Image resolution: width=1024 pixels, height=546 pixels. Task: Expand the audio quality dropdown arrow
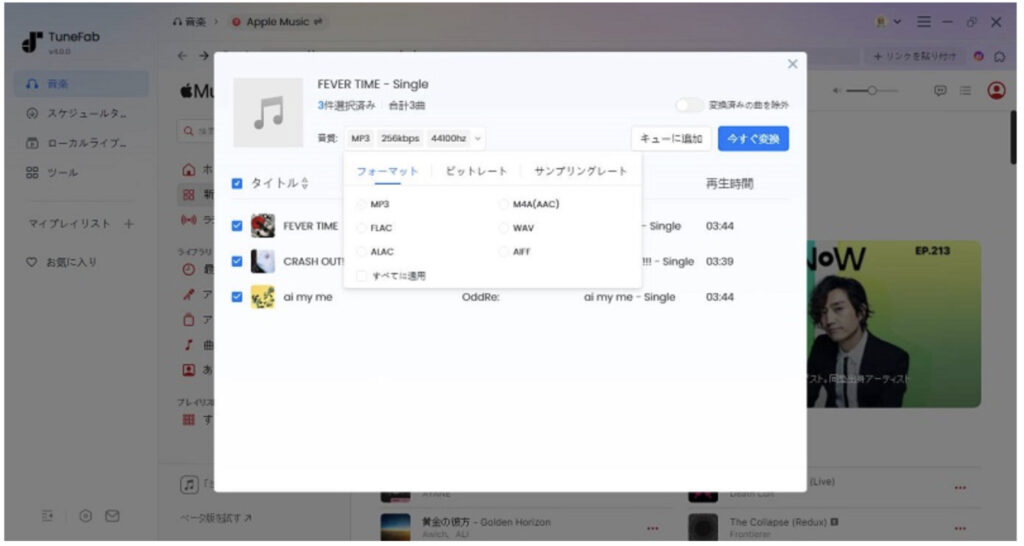click(x=479, y=138)
